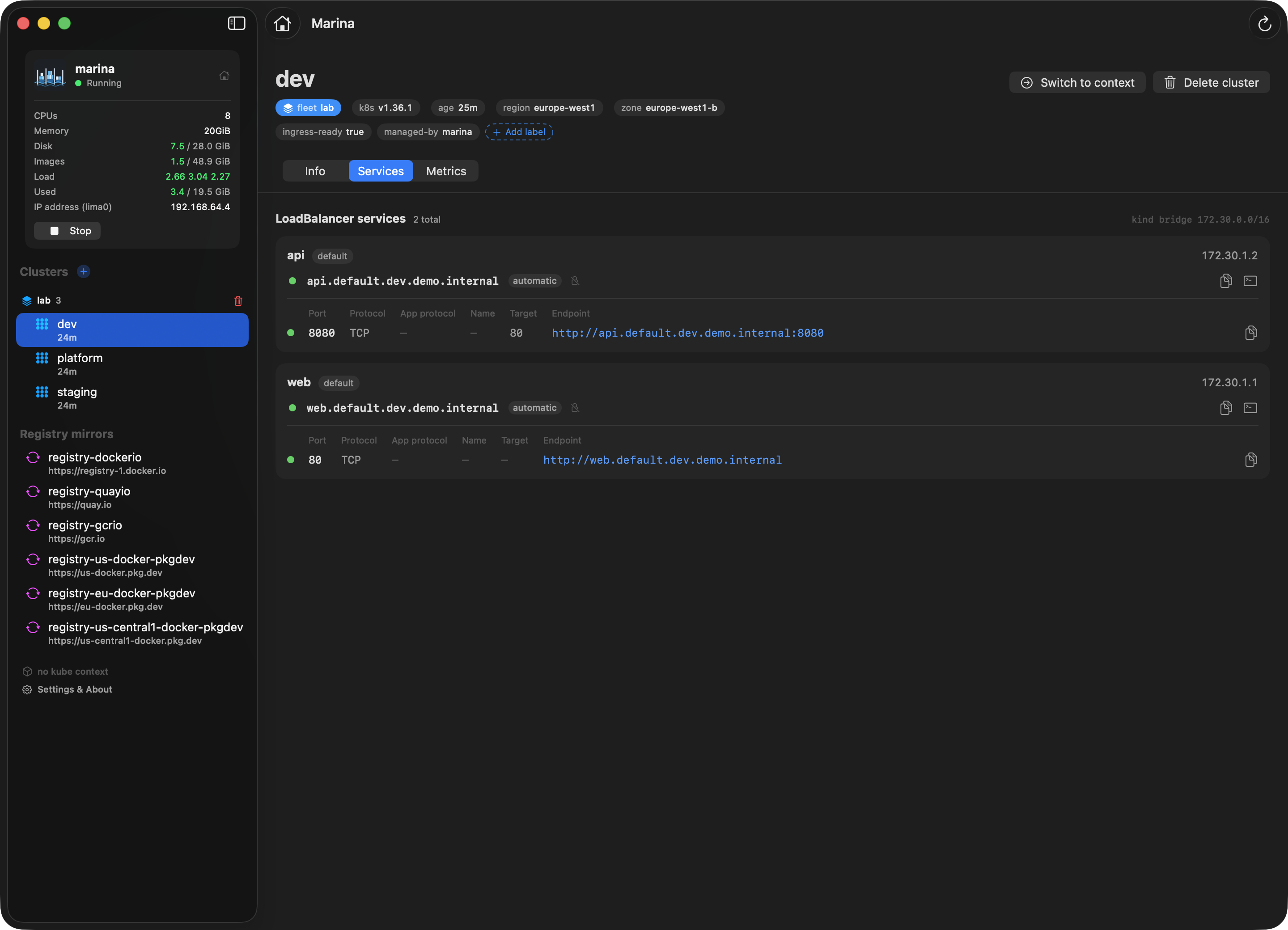Open the api endpoint link on port 8080
1288x930 pixels.
687,333
